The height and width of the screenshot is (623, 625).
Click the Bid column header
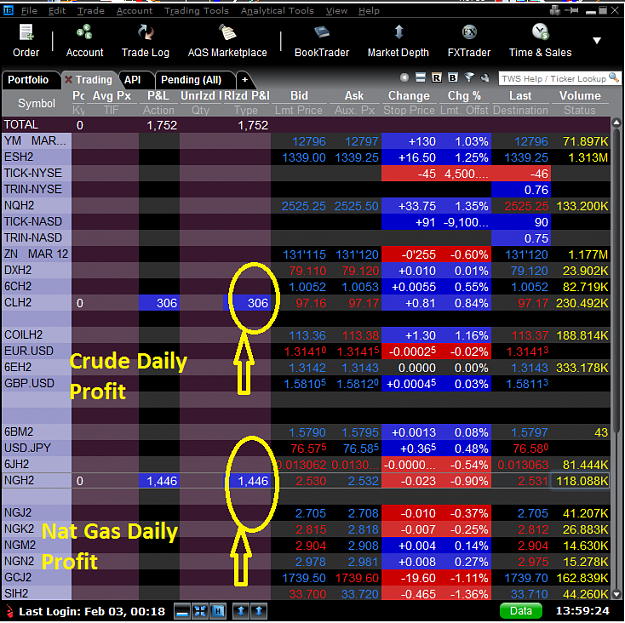pyautogui.click(x=299, y=96)
